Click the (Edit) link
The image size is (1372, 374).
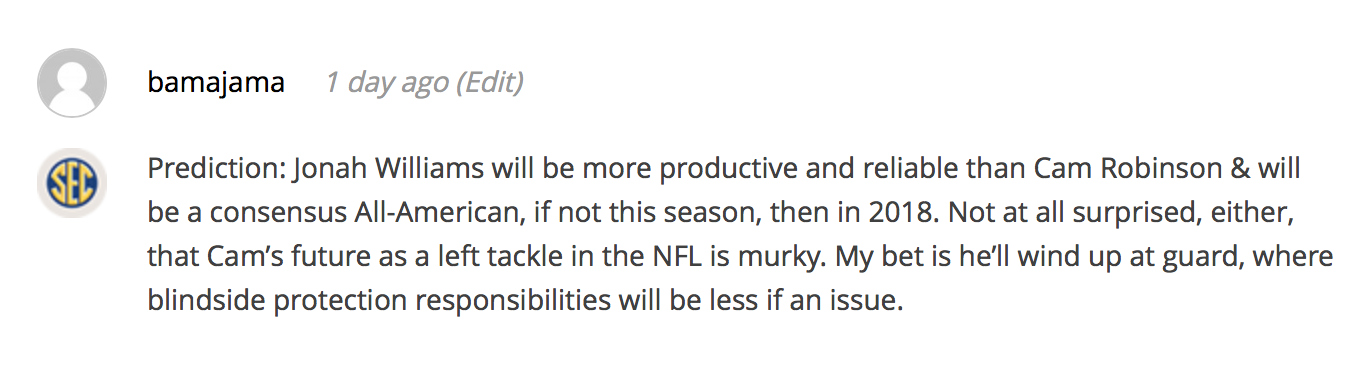click(x=490, y=82)
